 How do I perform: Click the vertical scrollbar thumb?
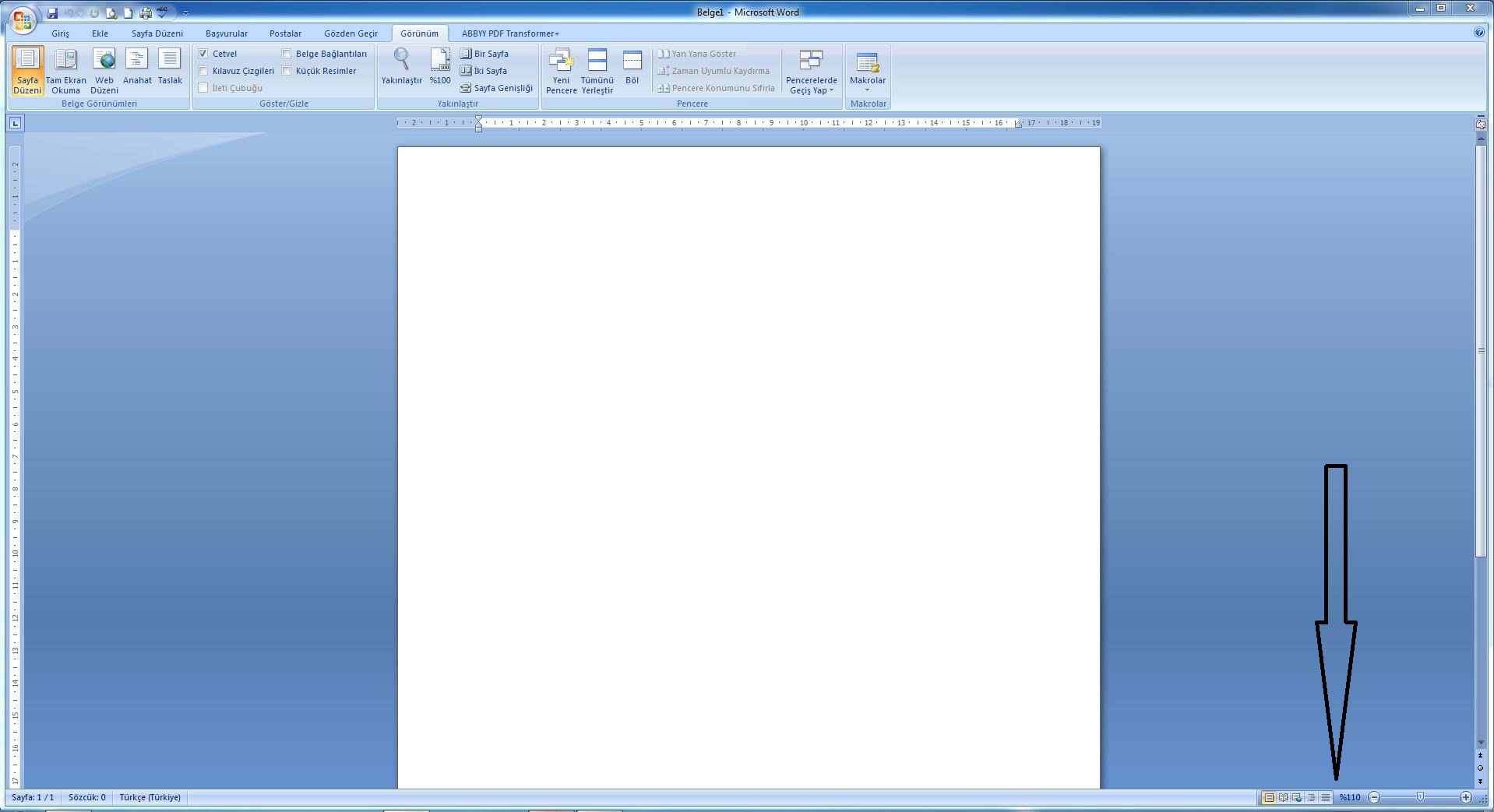[x=1481, y=350]
